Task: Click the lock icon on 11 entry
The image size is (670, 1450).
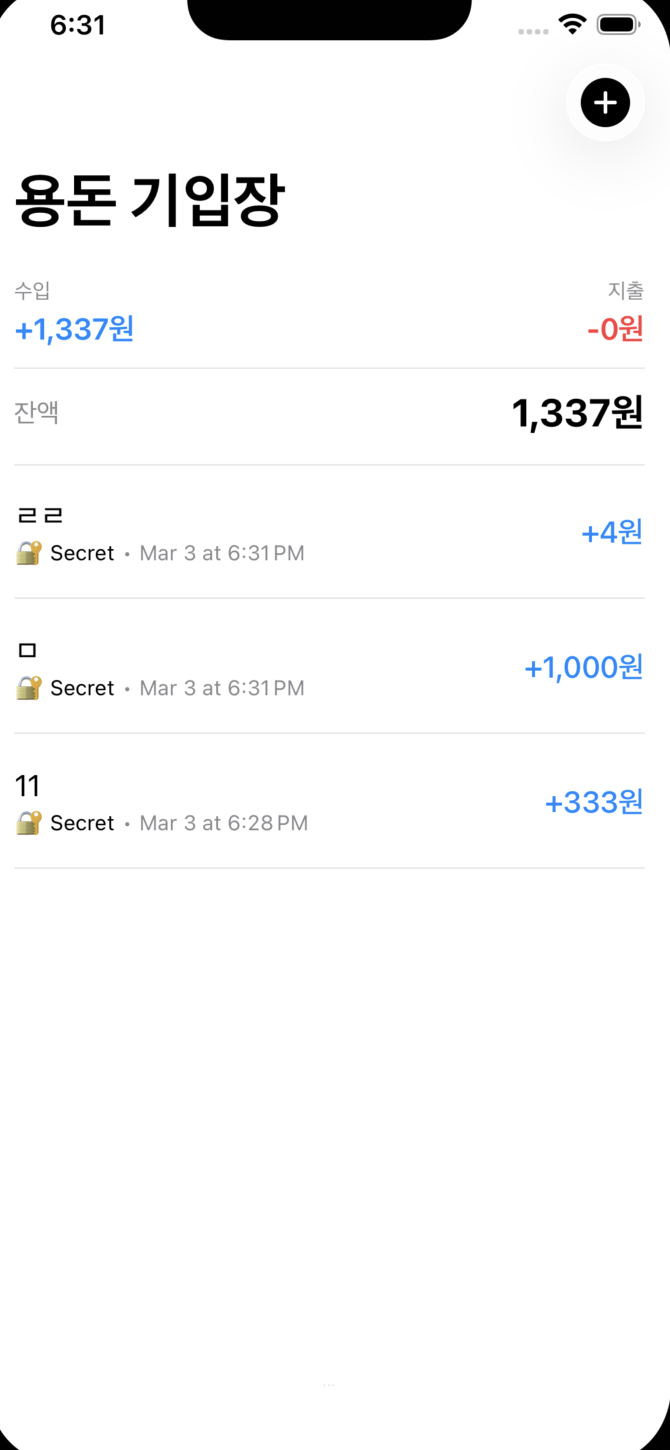Action: 28,823
